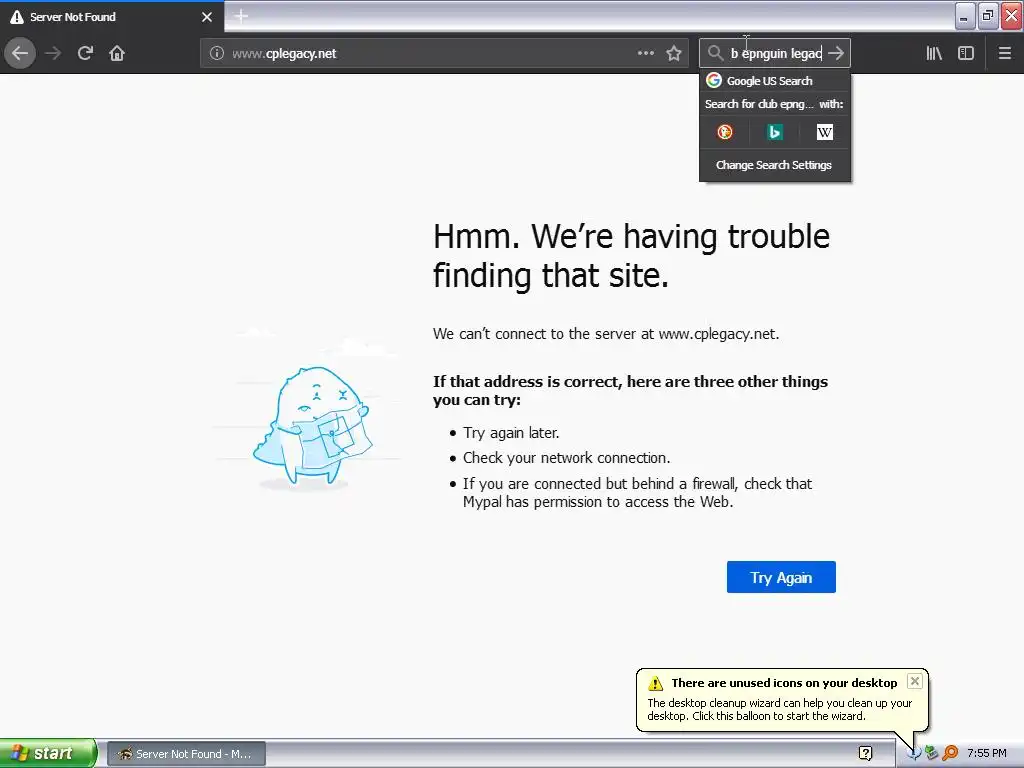Reload the current page
Image resolution: width=1024 pixels, height=768 pixels.
click(x=85, y=53)
